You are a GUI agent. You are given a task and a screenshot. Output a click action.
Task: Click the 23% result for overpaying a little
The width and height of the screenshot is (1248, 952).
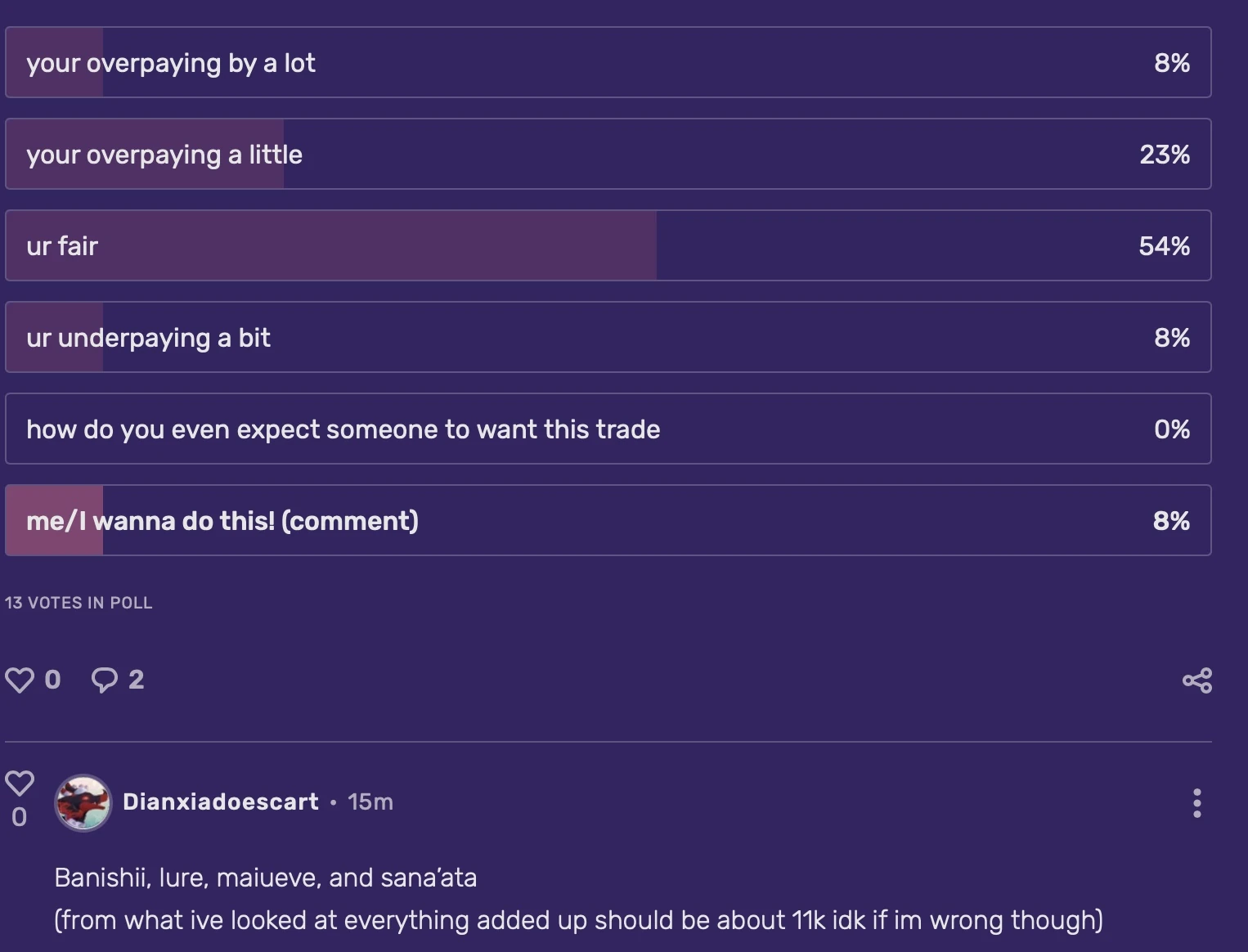click(x=1164, y=155)
